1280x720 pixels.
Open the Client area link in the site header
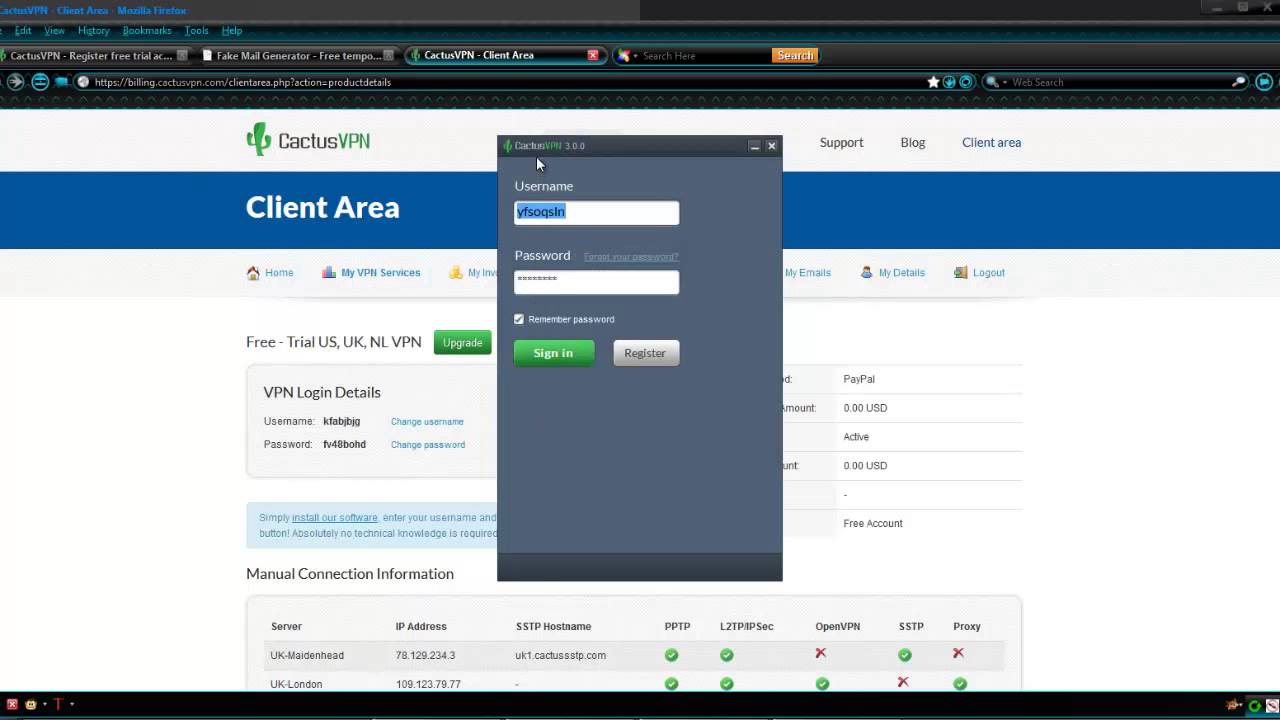pos(991,143)
